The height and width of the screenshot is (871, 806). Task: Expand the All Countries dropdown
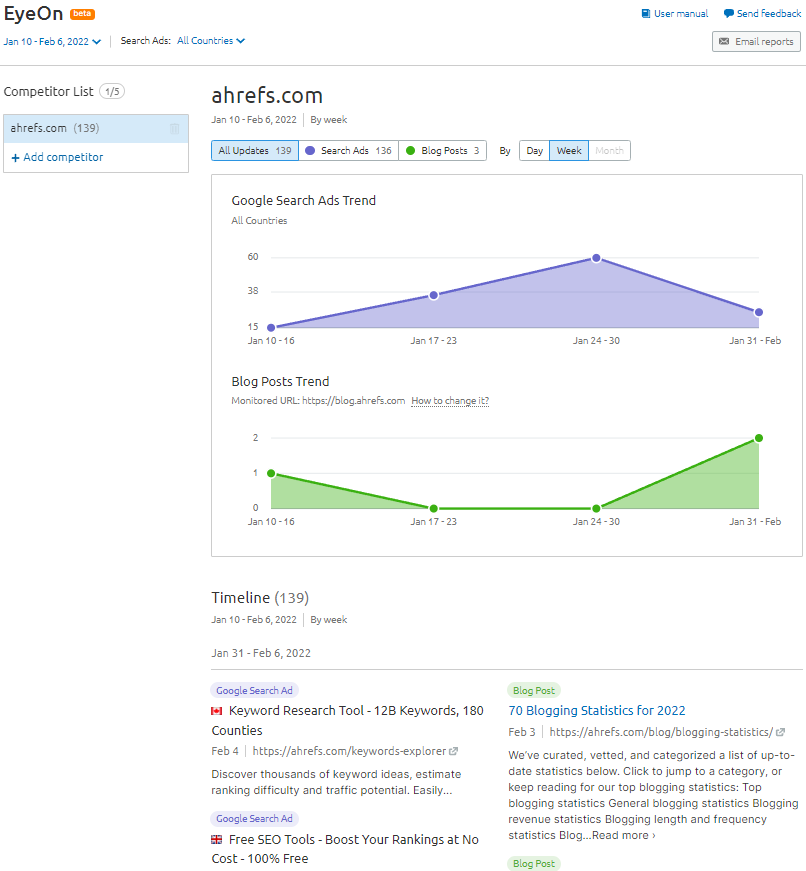click(x=211, y=41)
